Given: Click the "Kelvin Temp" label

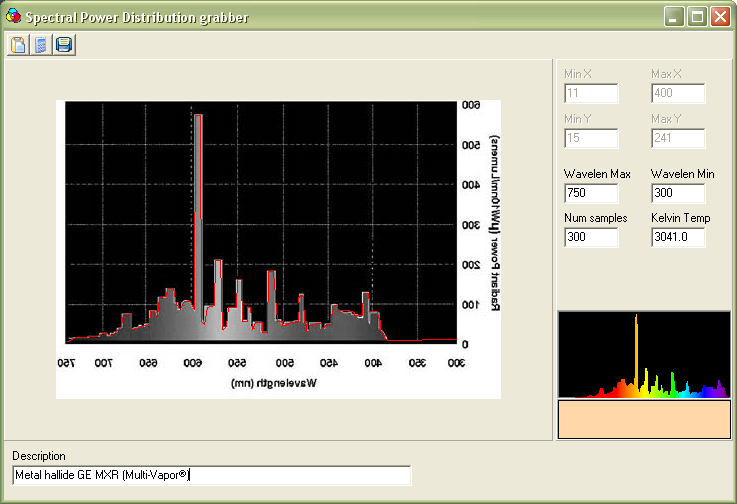Looking at the screenshot, I should tap(681, 218).
